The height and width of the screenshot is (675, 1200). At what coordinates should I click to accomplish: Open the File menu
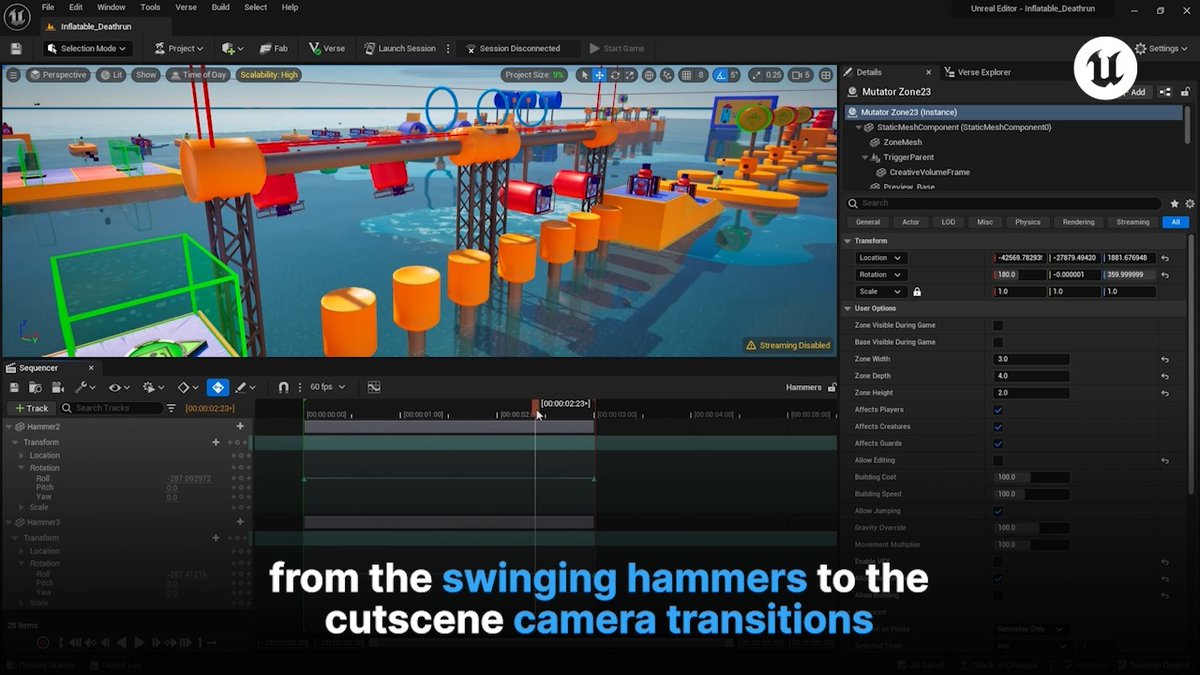[x=48, y=7]
